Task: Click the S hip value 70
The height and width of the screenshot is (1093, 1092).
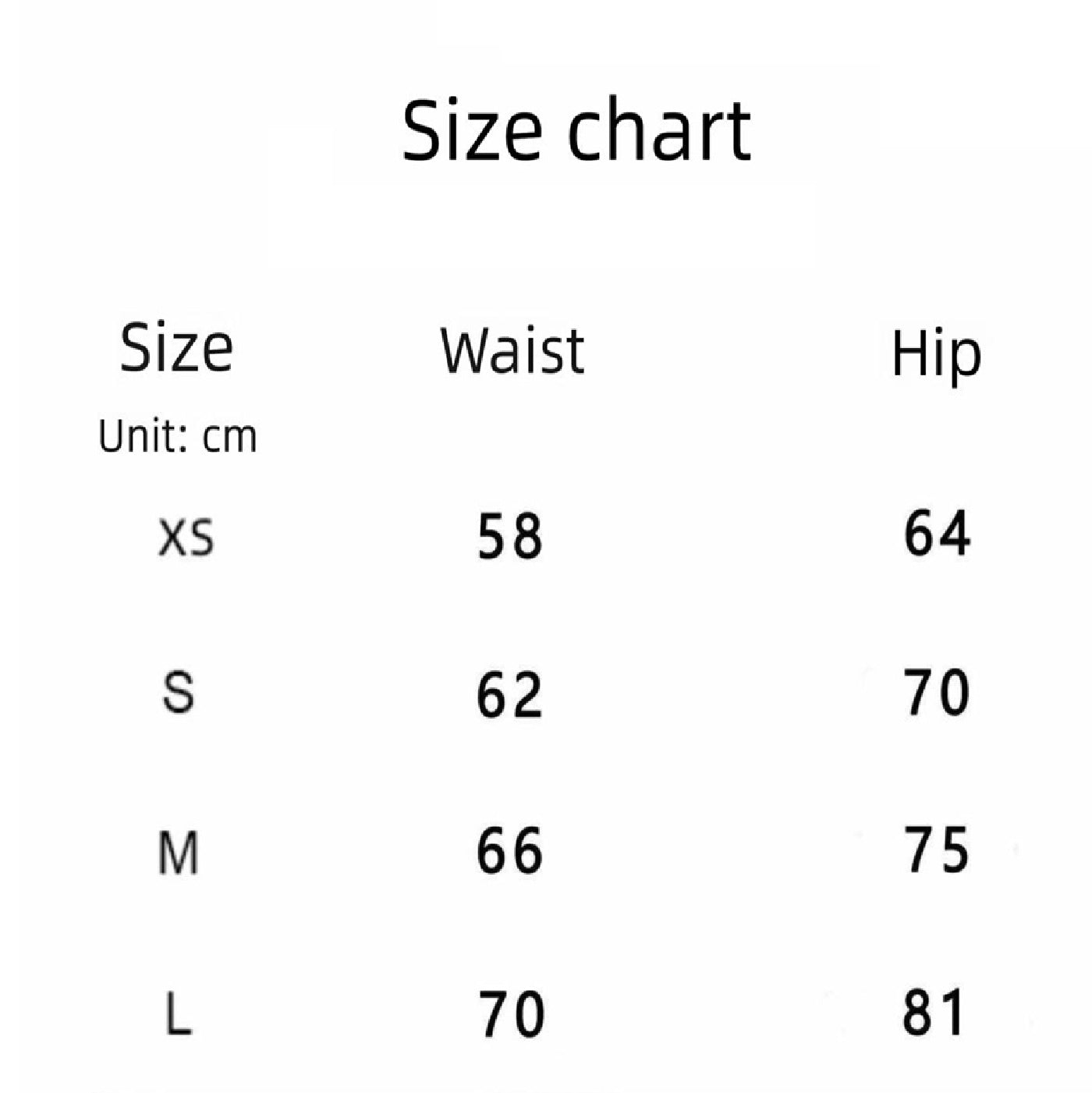Action: (937, 692)
